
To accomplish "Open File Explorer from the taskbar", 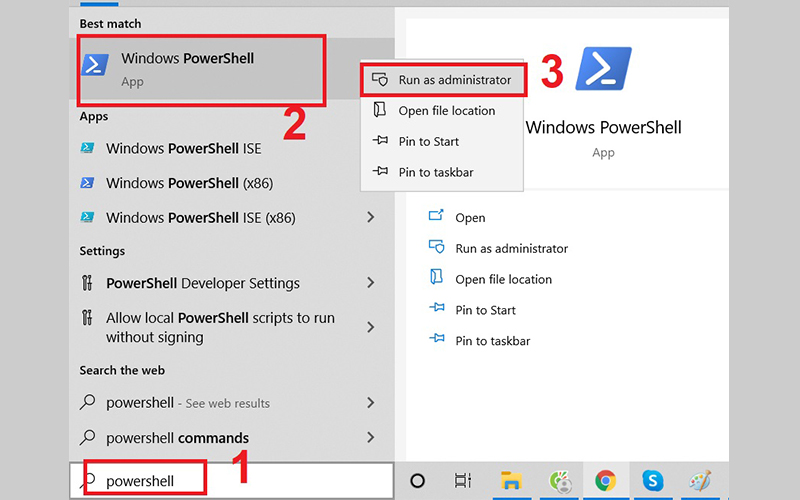I will coord(511,481).
